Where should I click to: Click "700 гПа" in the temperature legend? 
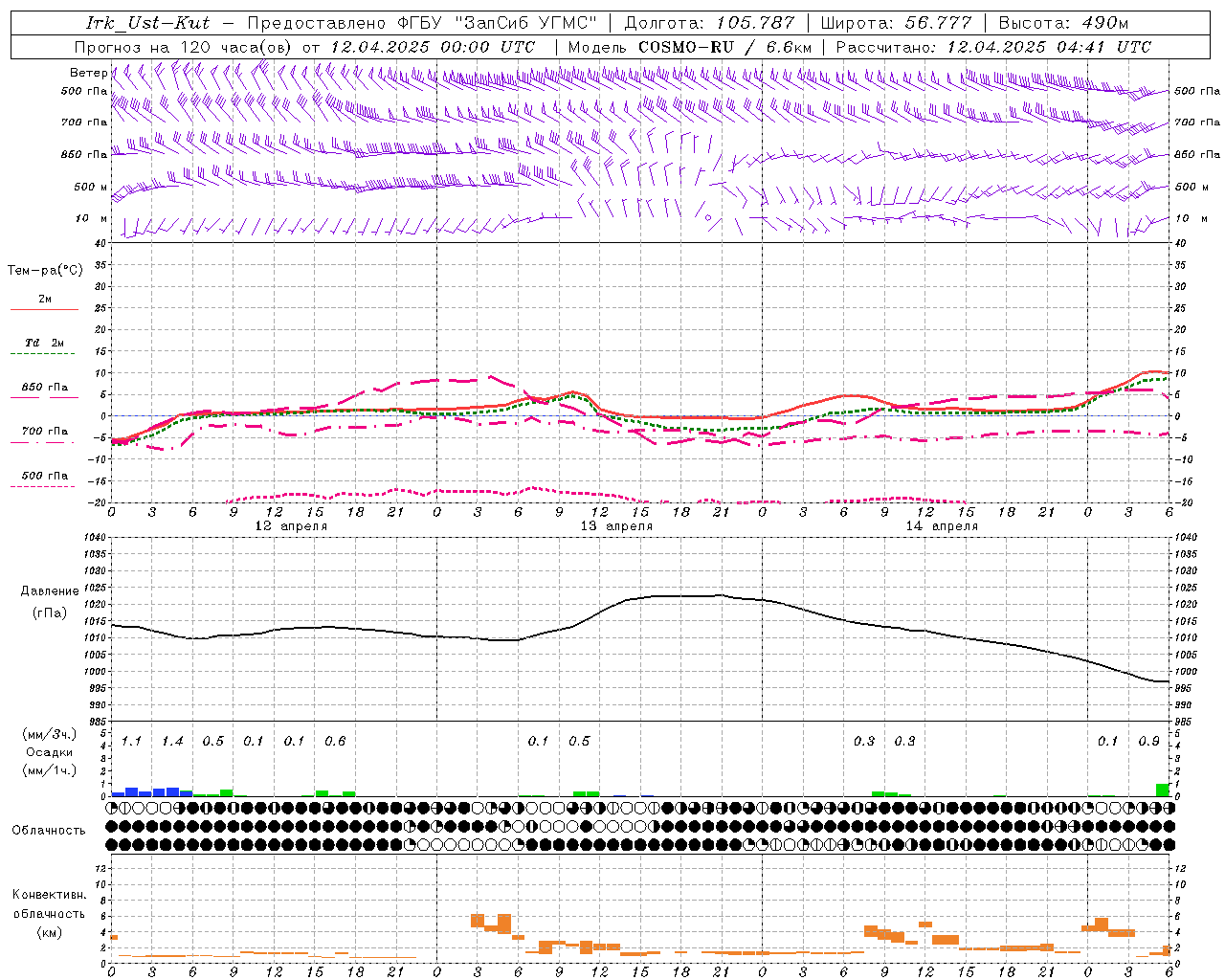point(45,431)
